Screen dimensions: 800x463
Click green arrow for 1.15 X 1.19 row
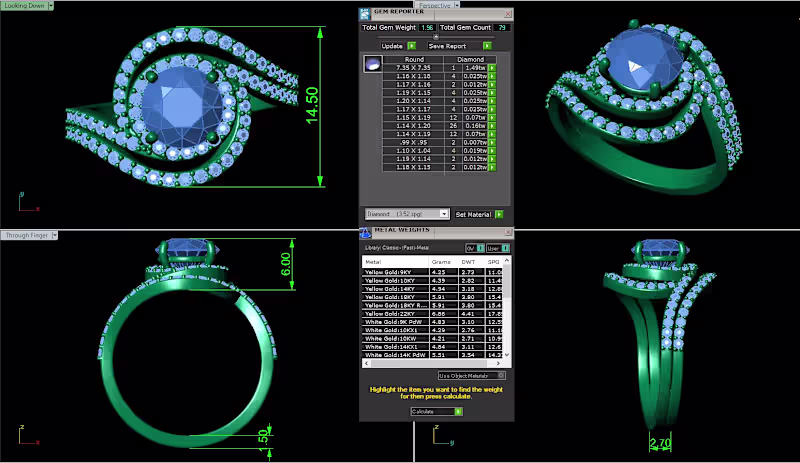click(492, 117)
